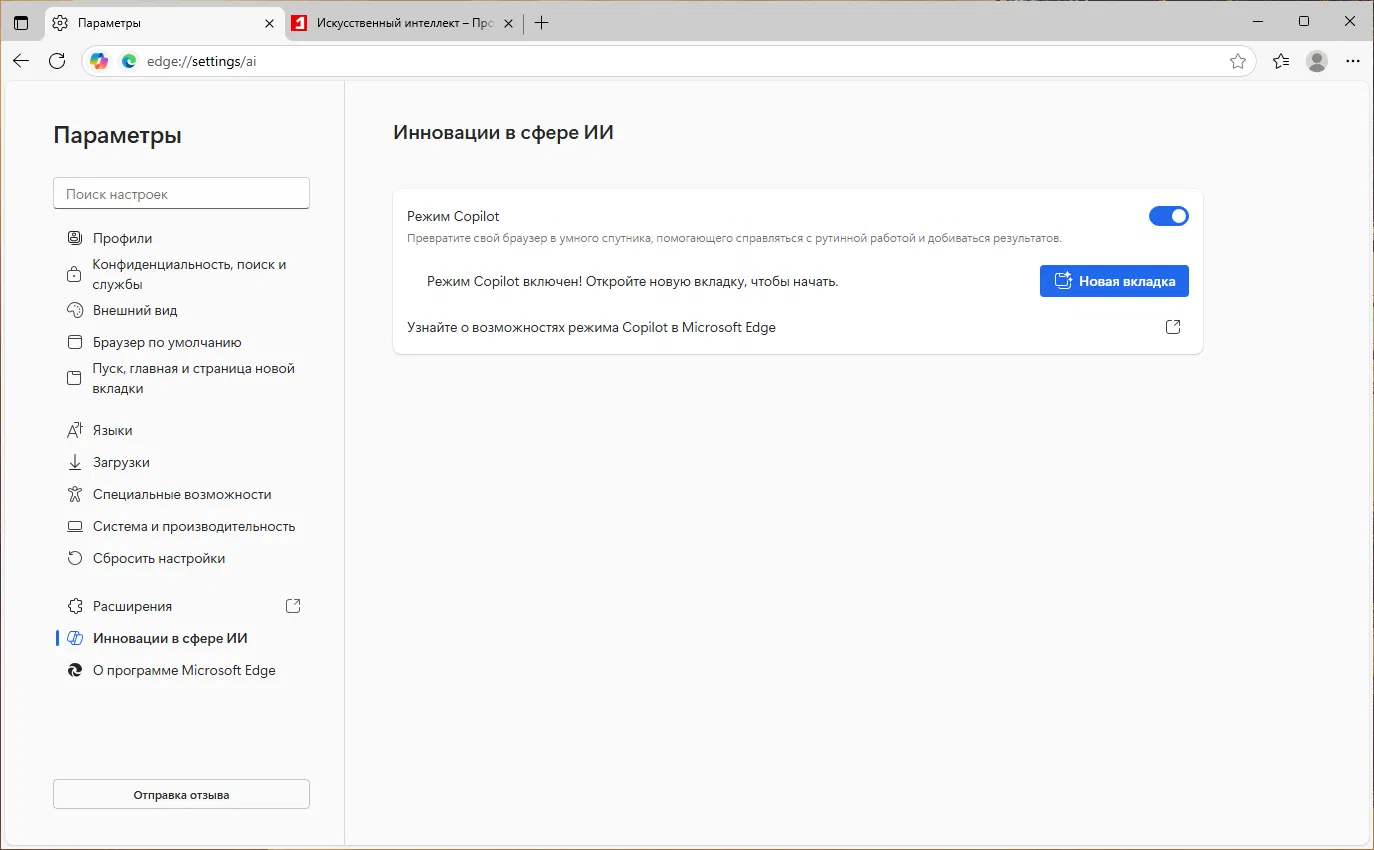Go back with the back arrow
This screenshot has width=1374, height=850.
(x=21, y=61)
